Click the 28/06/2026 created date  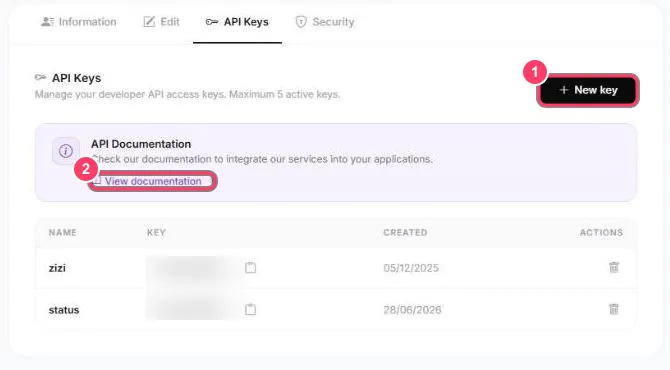click(x=412, y=310)
